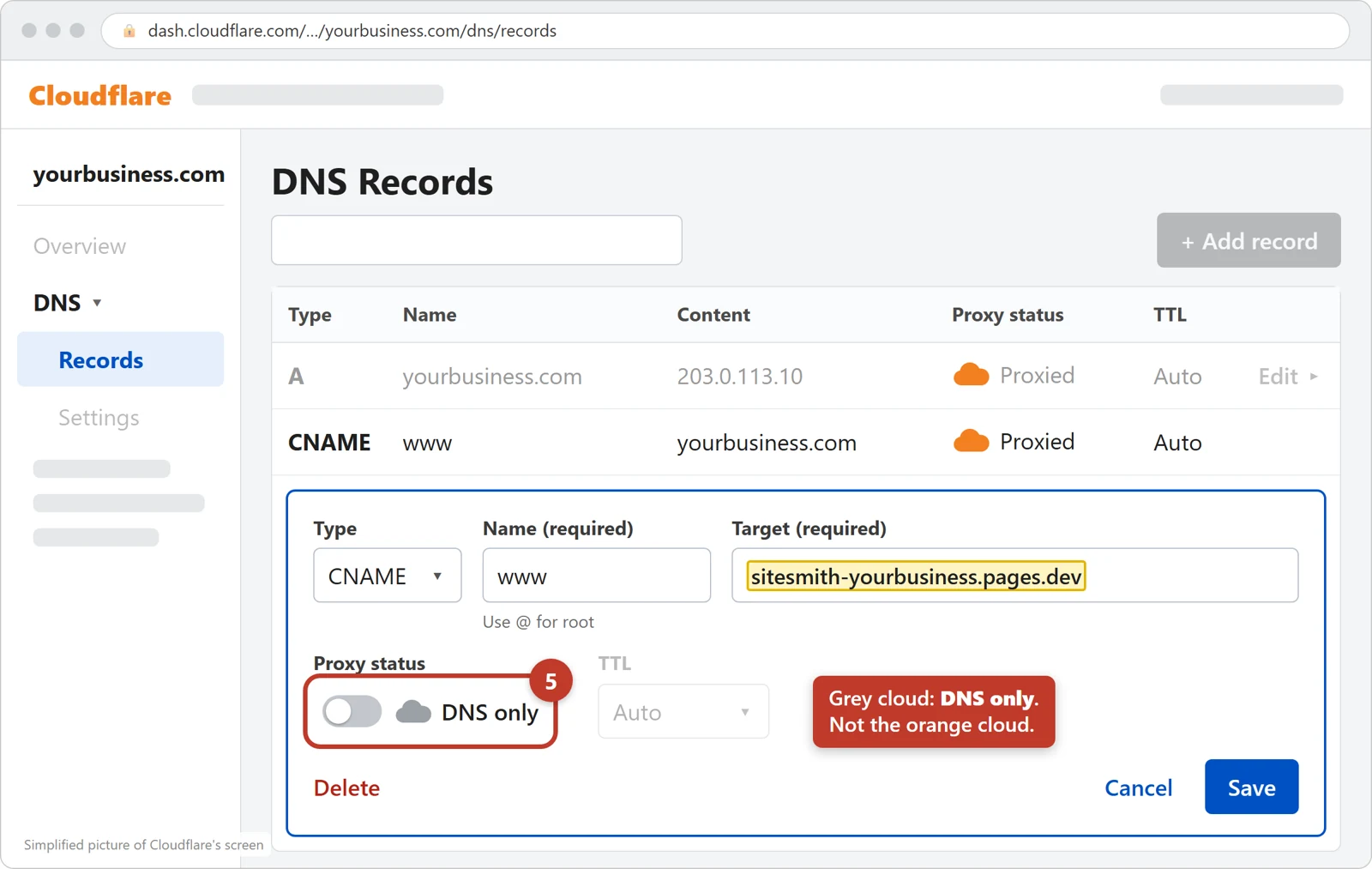This screenshot has height=869, width=1372.
Task: Click the yourbusiness.com site name in sidebar
Action: (x=129, y=174)
